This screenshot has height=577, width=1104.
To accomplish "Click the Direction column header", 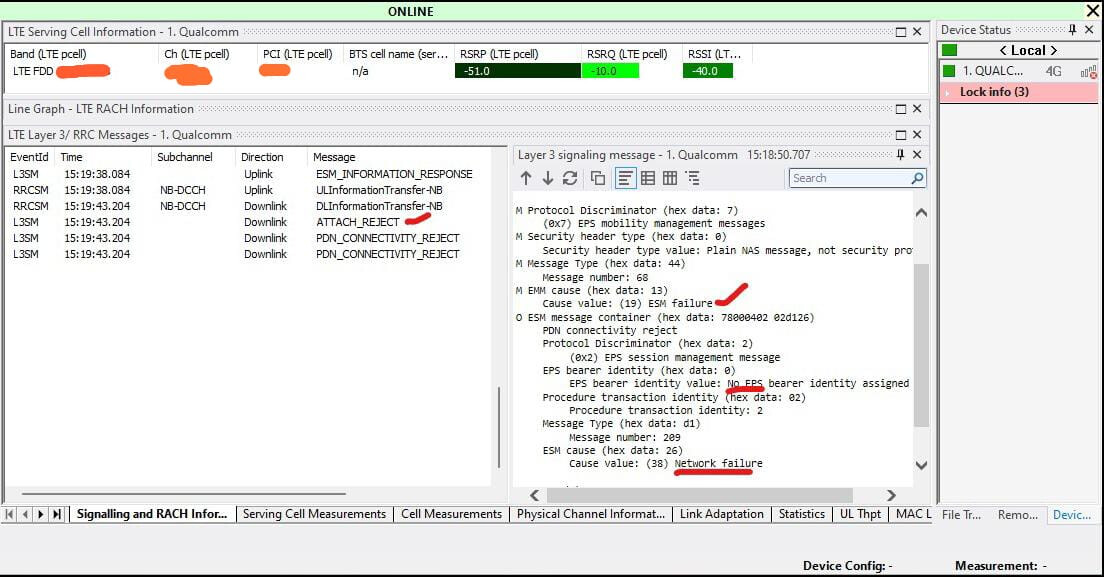I will (x=262, y=157).
